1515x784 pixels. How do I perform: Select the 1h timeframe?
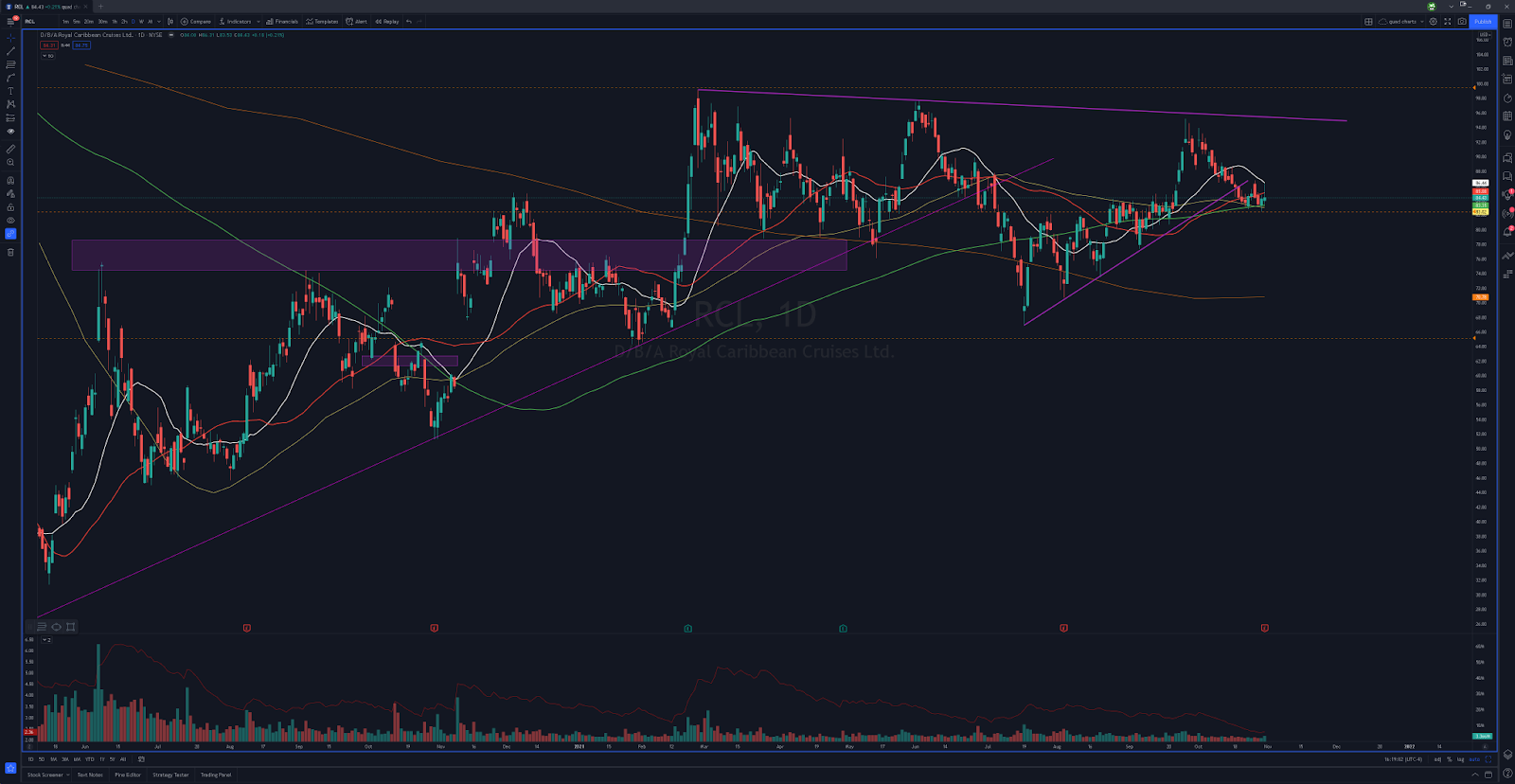point(115,21)
